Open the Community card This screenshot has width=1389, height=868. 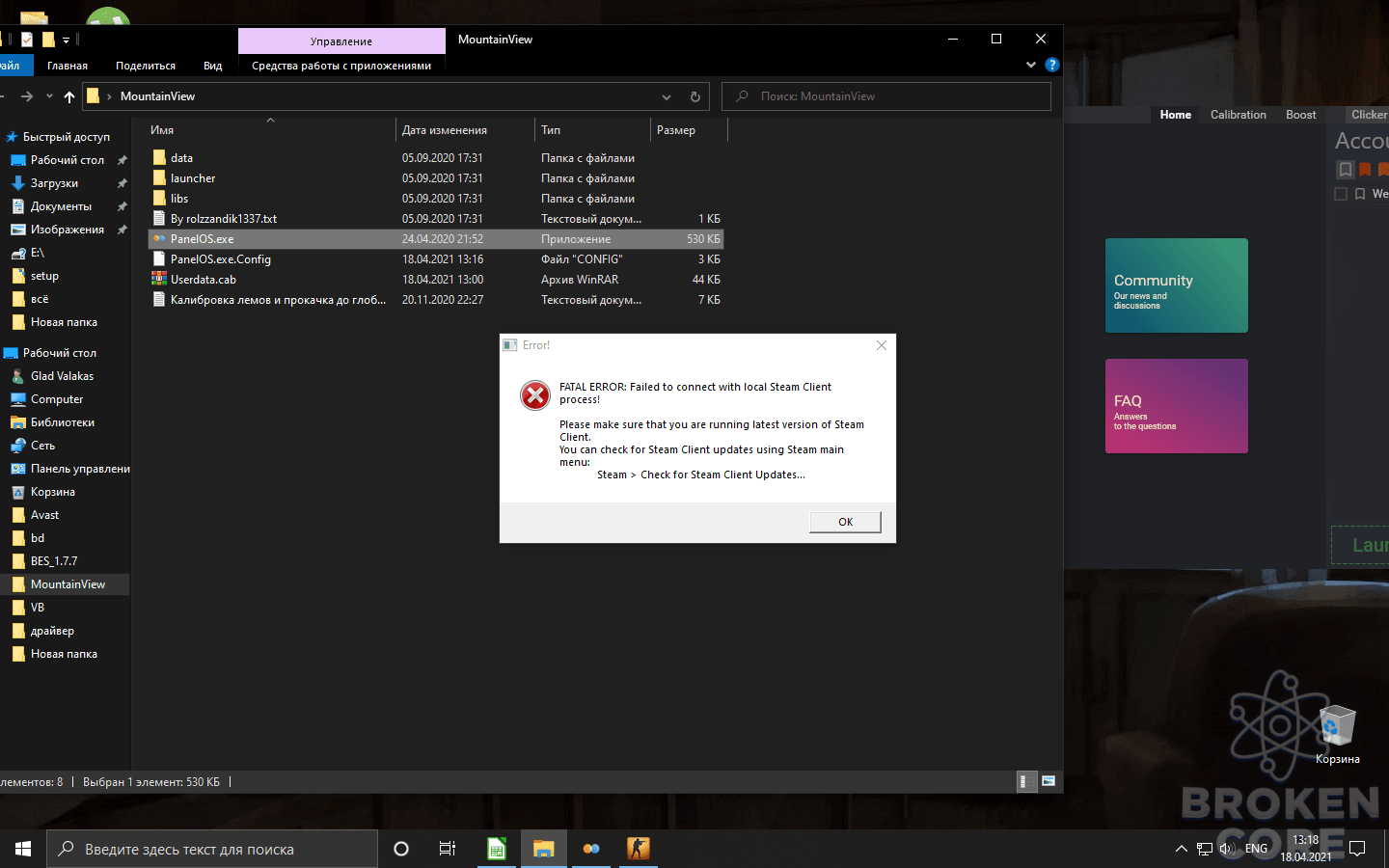pos(1177,285)
